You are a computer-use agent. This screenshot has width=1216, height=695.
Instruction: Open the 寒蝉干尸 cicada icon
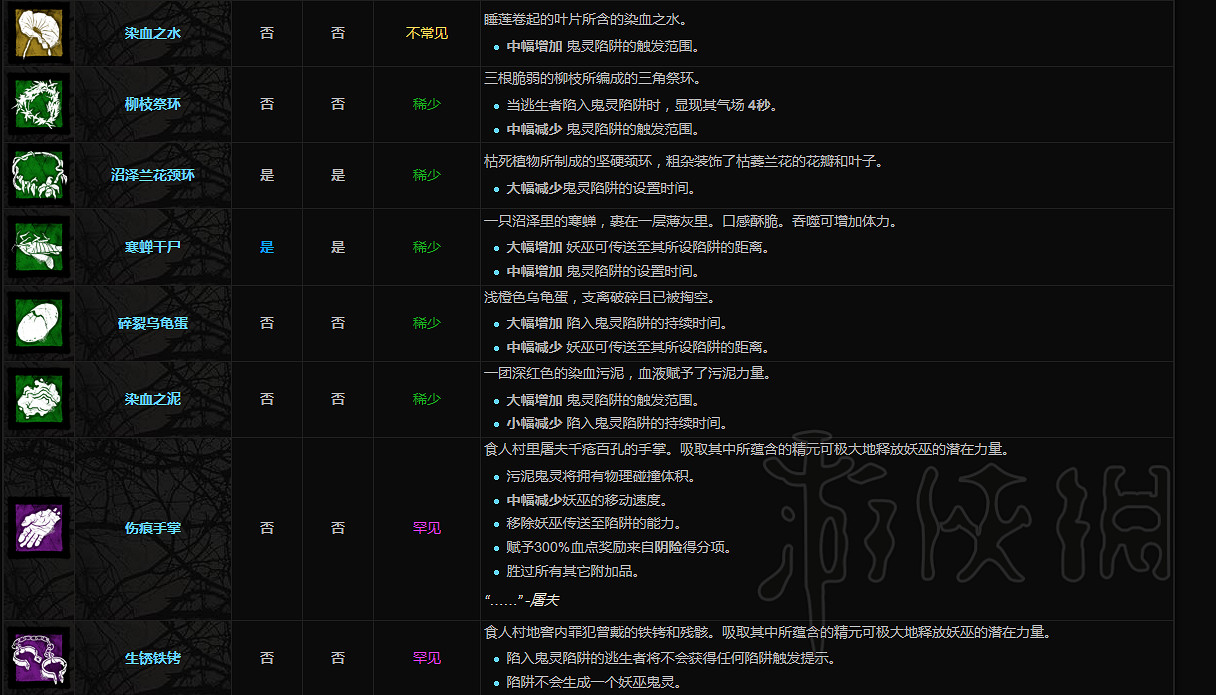tap(38, 248)
